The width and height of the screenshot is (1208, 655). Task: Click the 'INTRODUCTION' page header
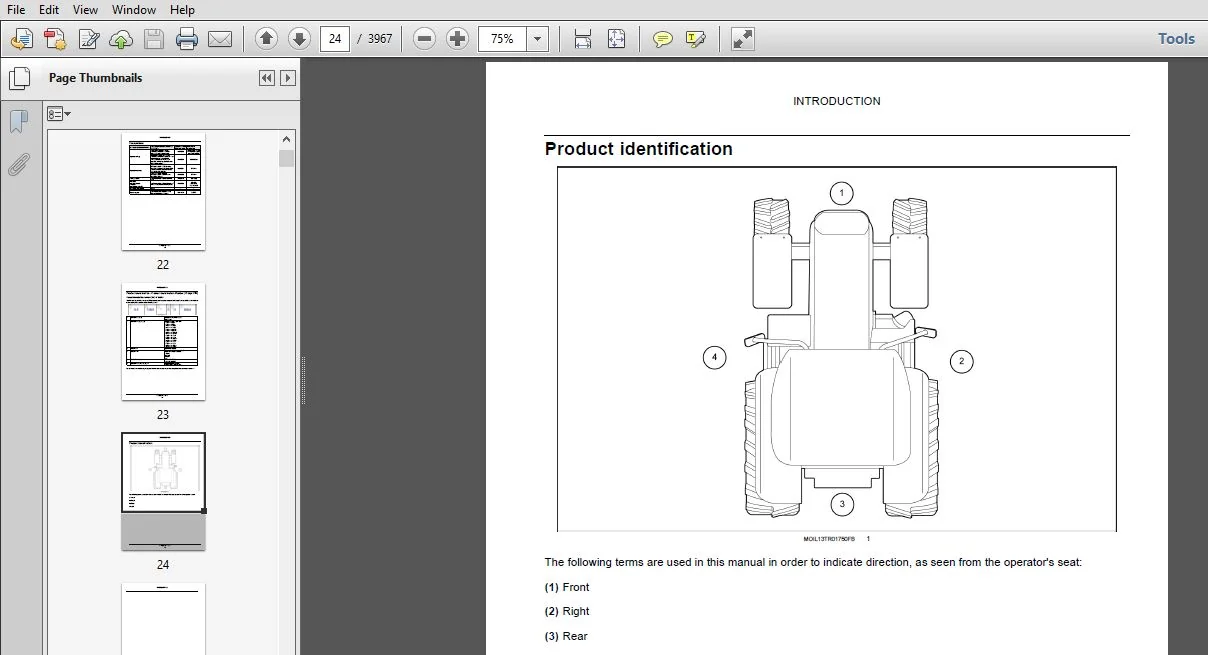(837, 101)
